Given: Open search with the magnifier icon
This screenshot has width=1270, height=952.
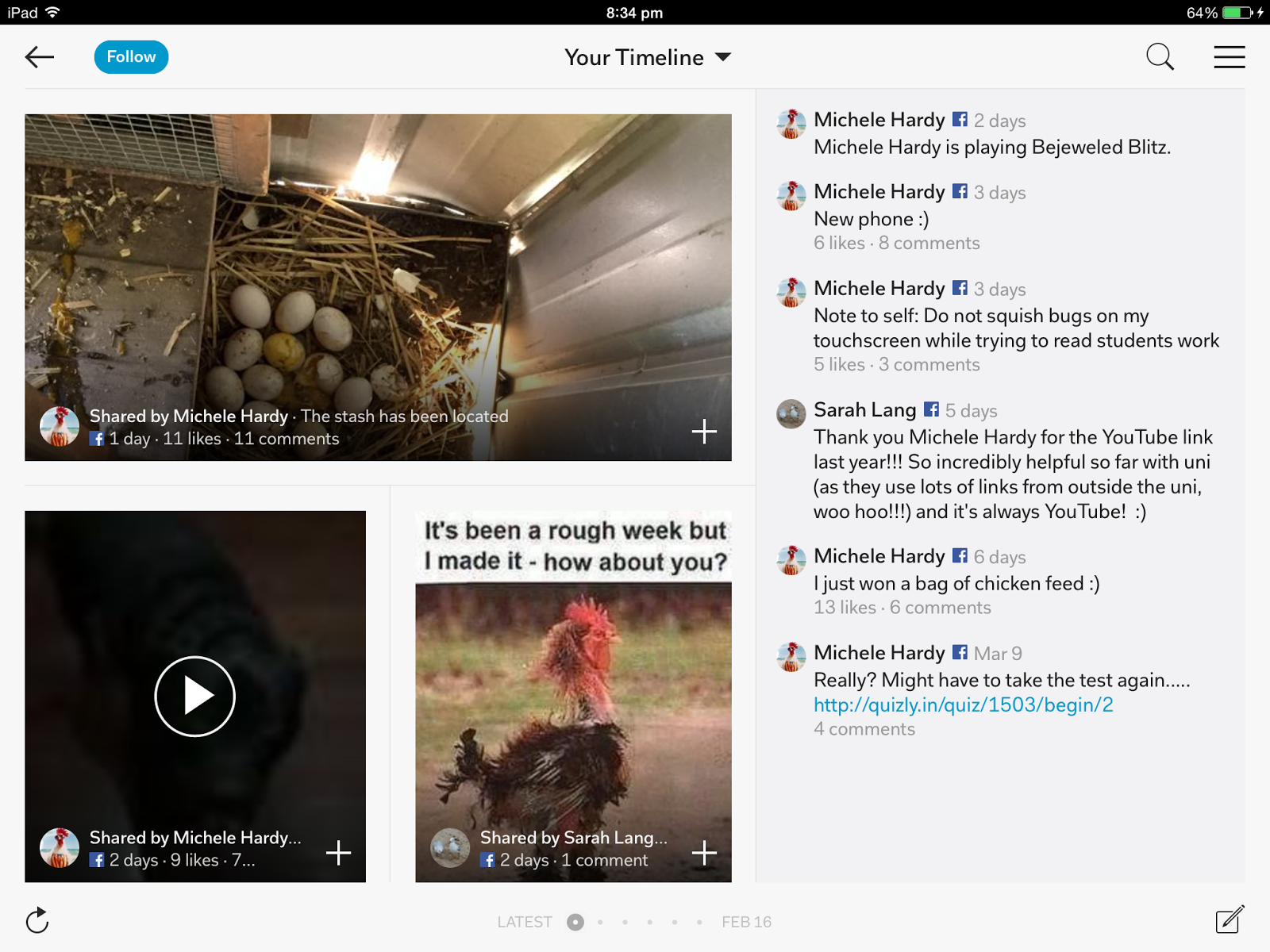Looking at the screenshot, I should [x=1160, y=57].
